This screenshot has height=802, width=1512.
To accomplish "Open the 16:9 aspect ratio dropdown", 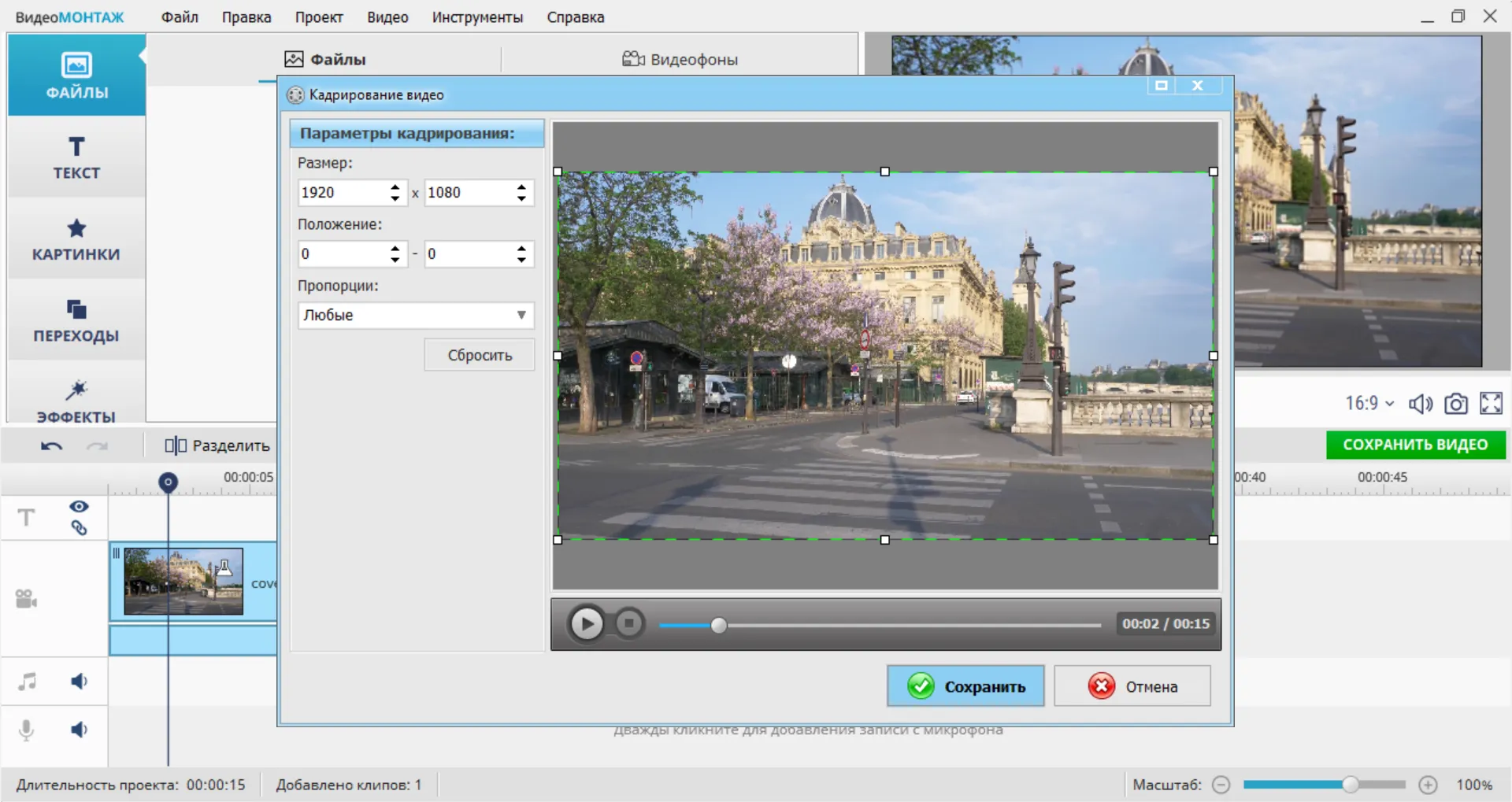I will pyautogui.click(x=1369, y=404).
